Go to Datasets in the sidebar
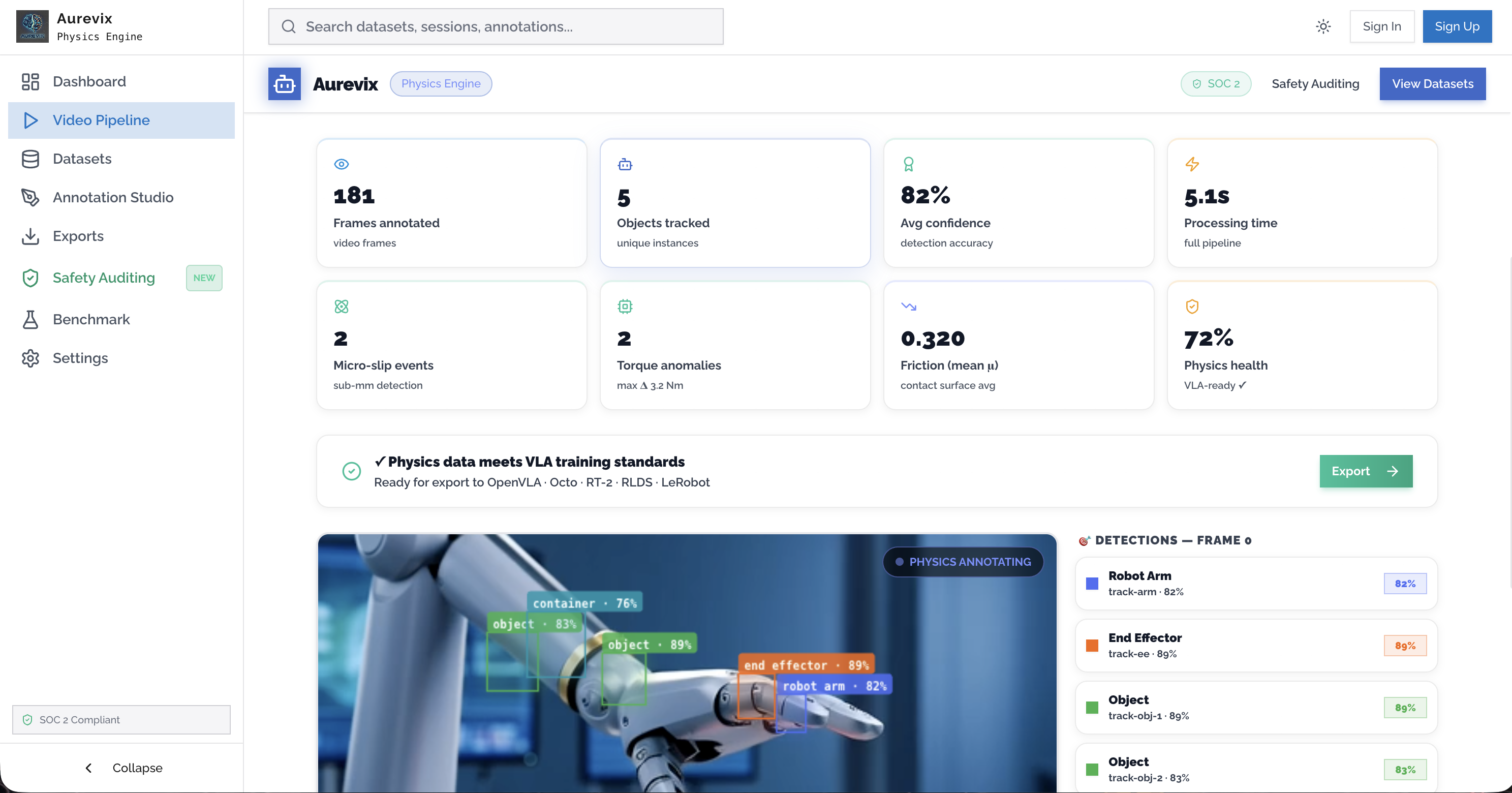 82,159
